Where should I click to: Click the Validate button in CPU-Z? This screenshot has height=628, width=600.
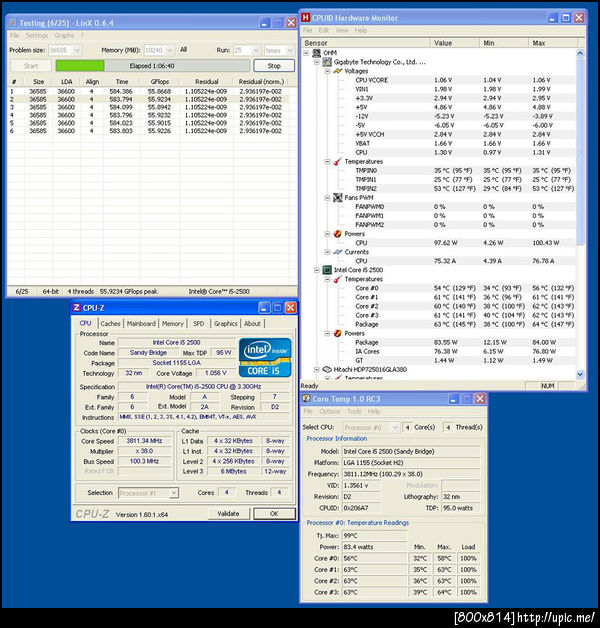pos(228,513)
